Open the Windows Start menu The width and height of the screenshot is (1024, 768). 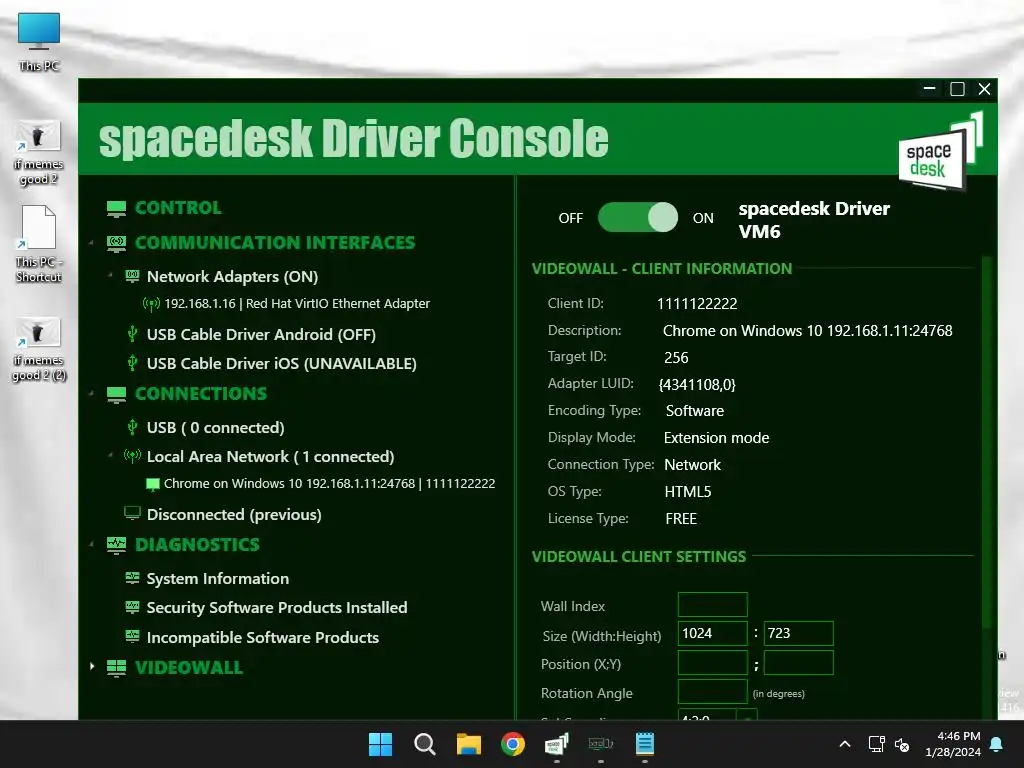click(380, 744)
